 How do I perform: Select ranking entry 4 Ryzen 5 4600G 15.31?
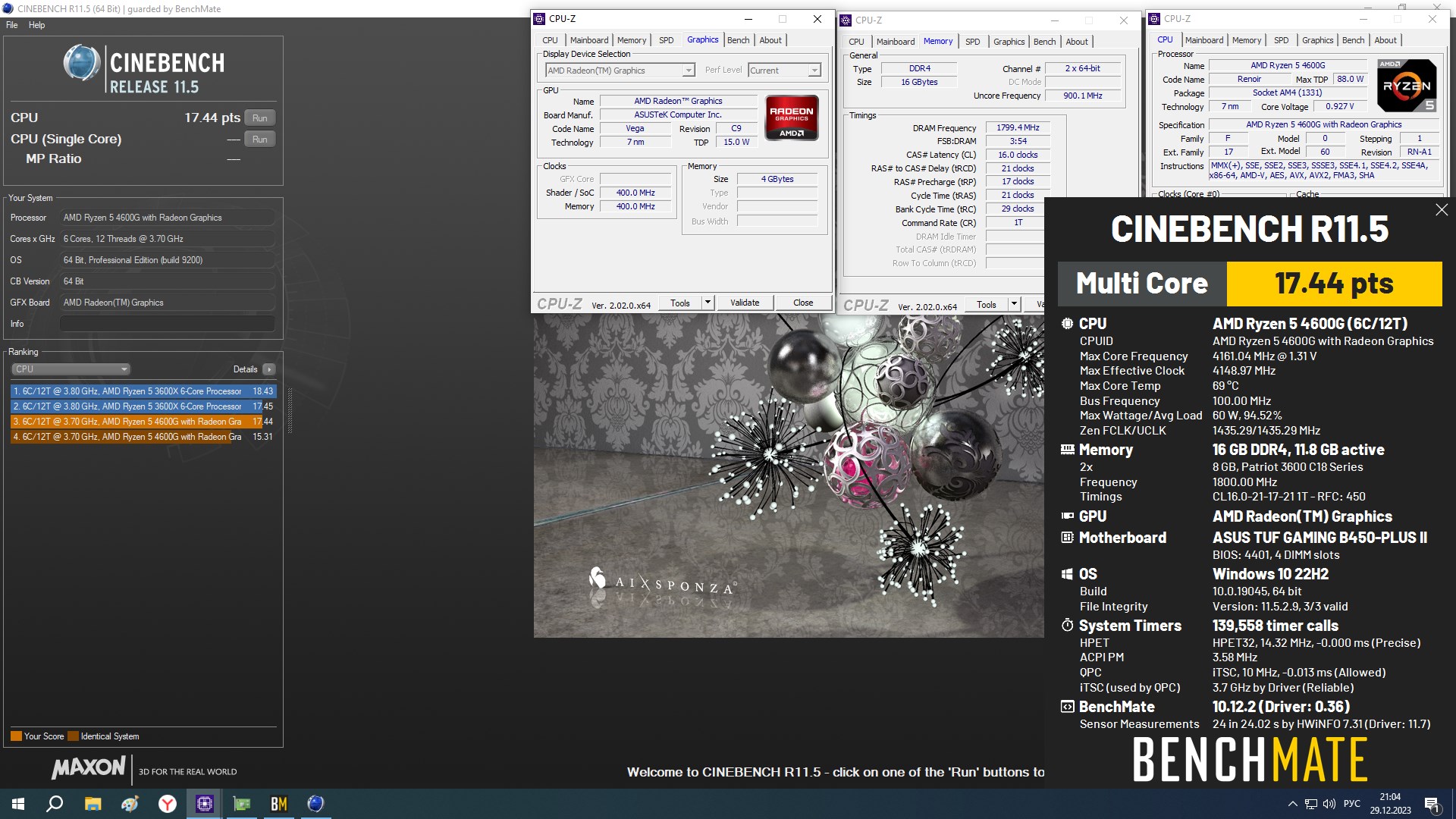click(143, 437)
